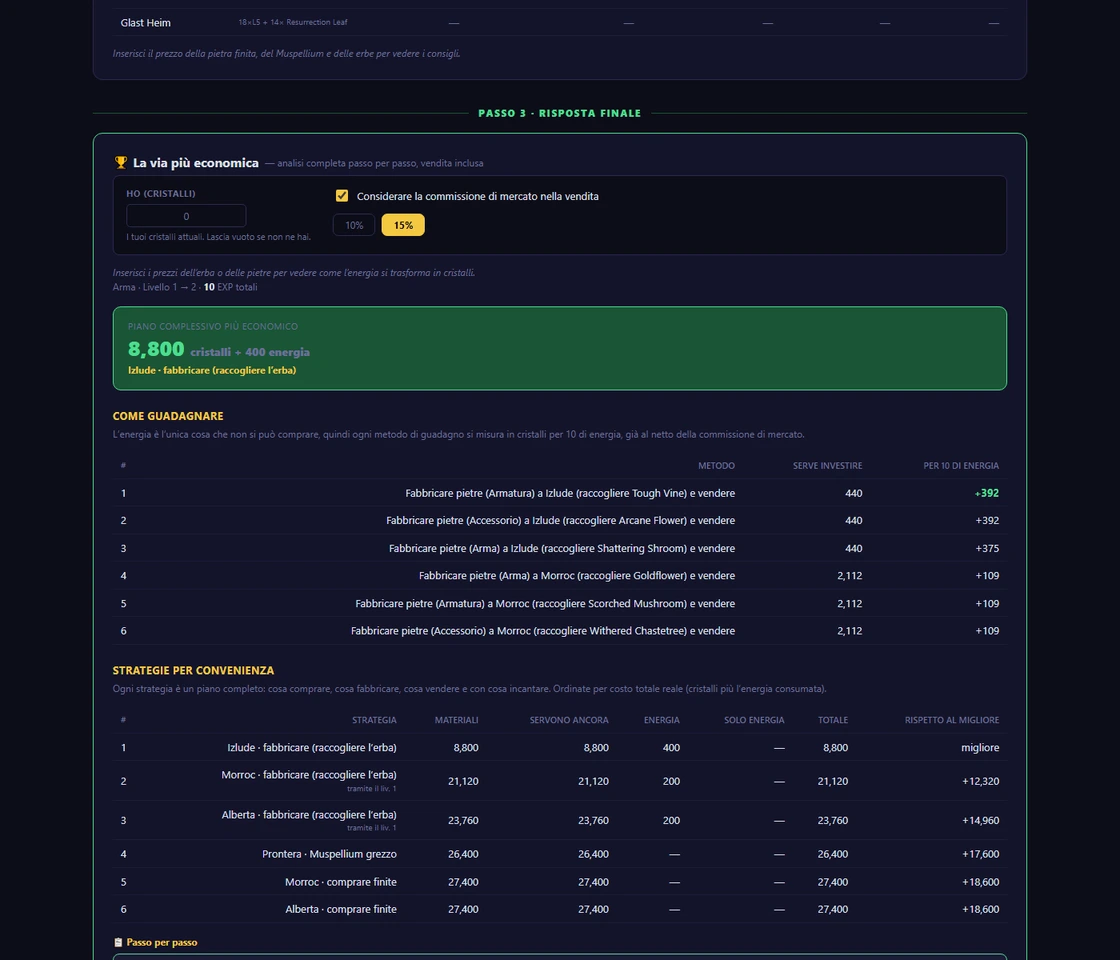The image size is (1120, 960).
Task: Click the Glast Heim table row
Action: pos(559,23)
